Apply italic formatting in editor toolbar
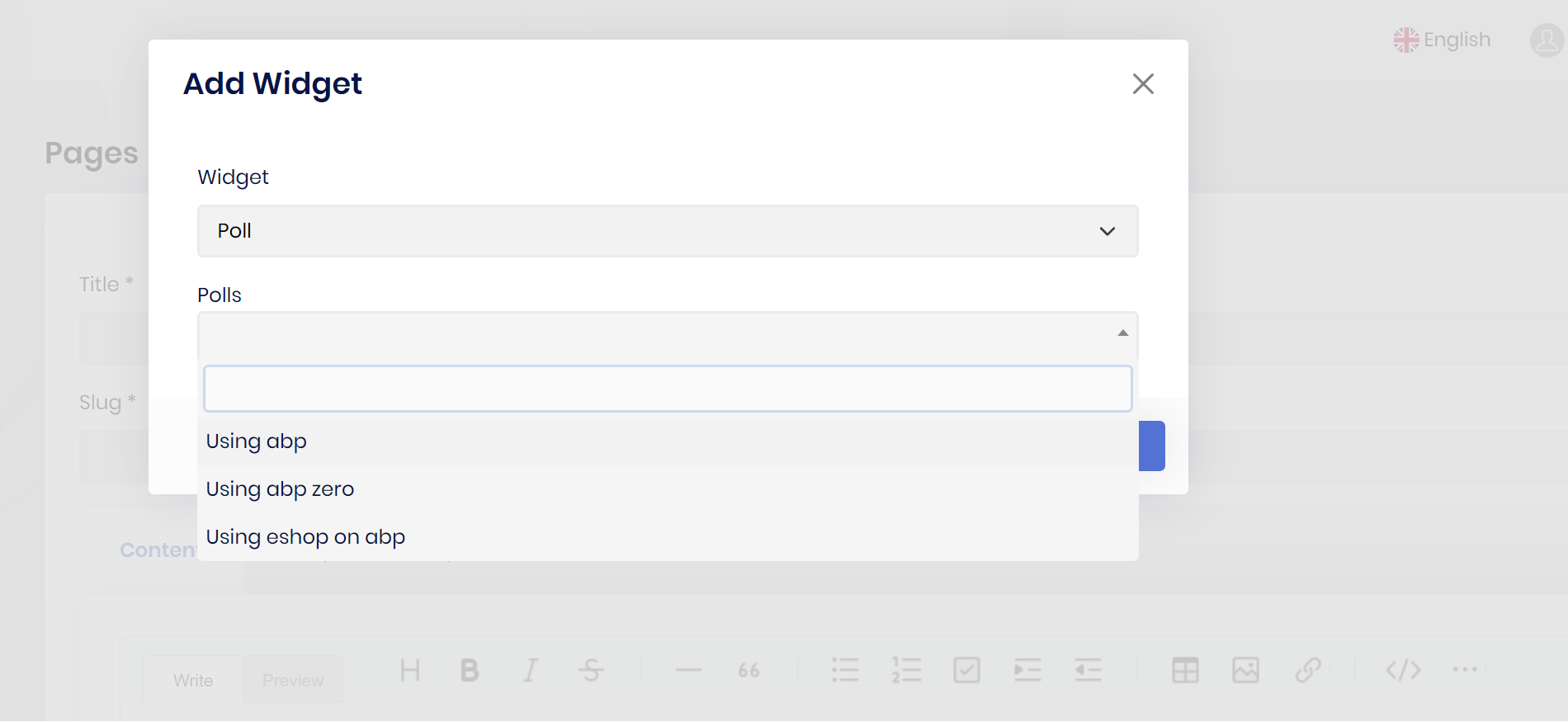Screen dimensions: 1568x722 tap(530, 670)
